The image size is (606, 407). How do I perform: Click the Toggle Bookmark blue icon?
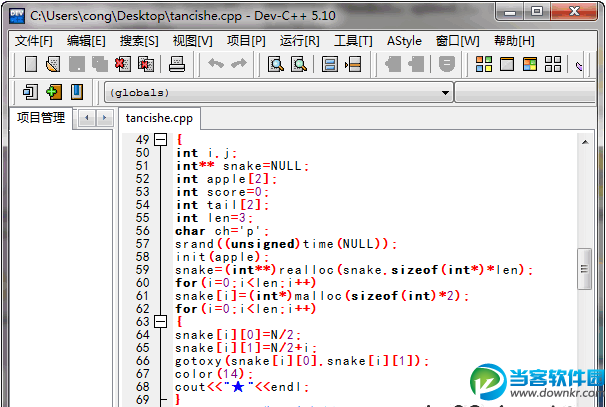click(x=77, y=92)
